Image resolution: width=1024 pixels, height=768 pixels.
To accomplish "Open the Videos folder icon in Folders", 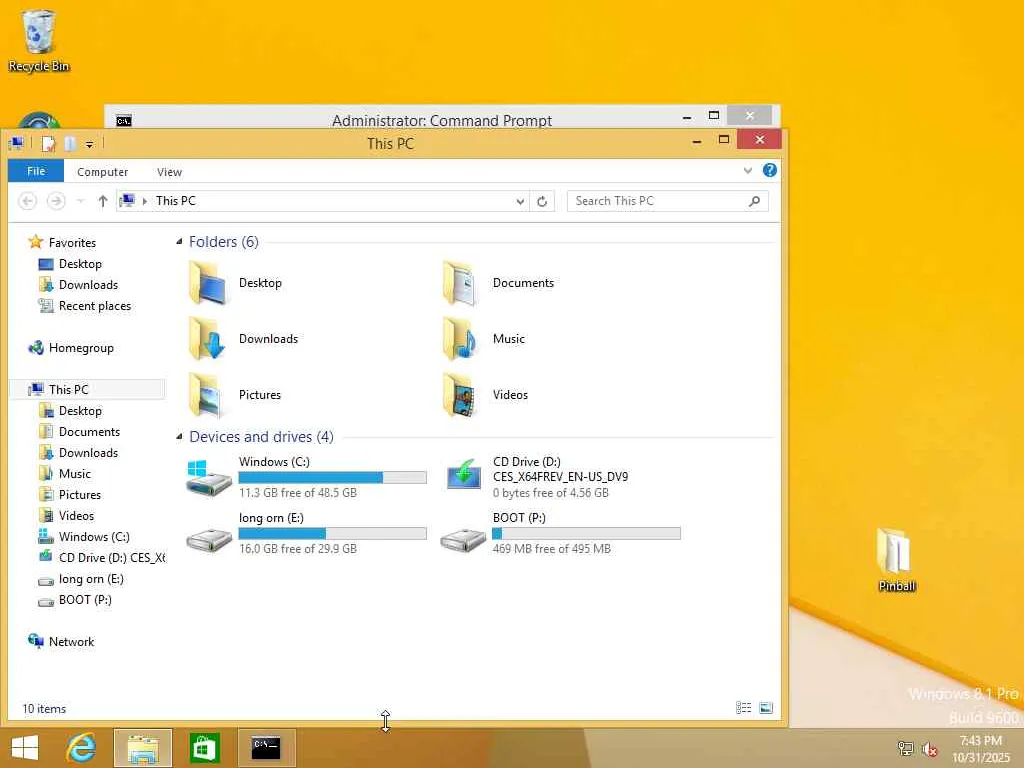I will tap(462, 394).
